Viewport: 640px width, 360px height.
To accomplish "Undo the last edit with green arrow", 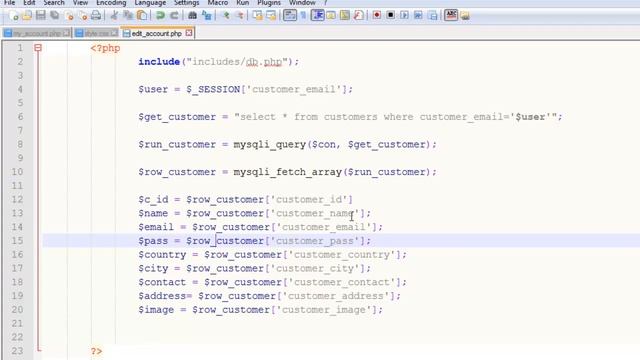I will 160,16.
